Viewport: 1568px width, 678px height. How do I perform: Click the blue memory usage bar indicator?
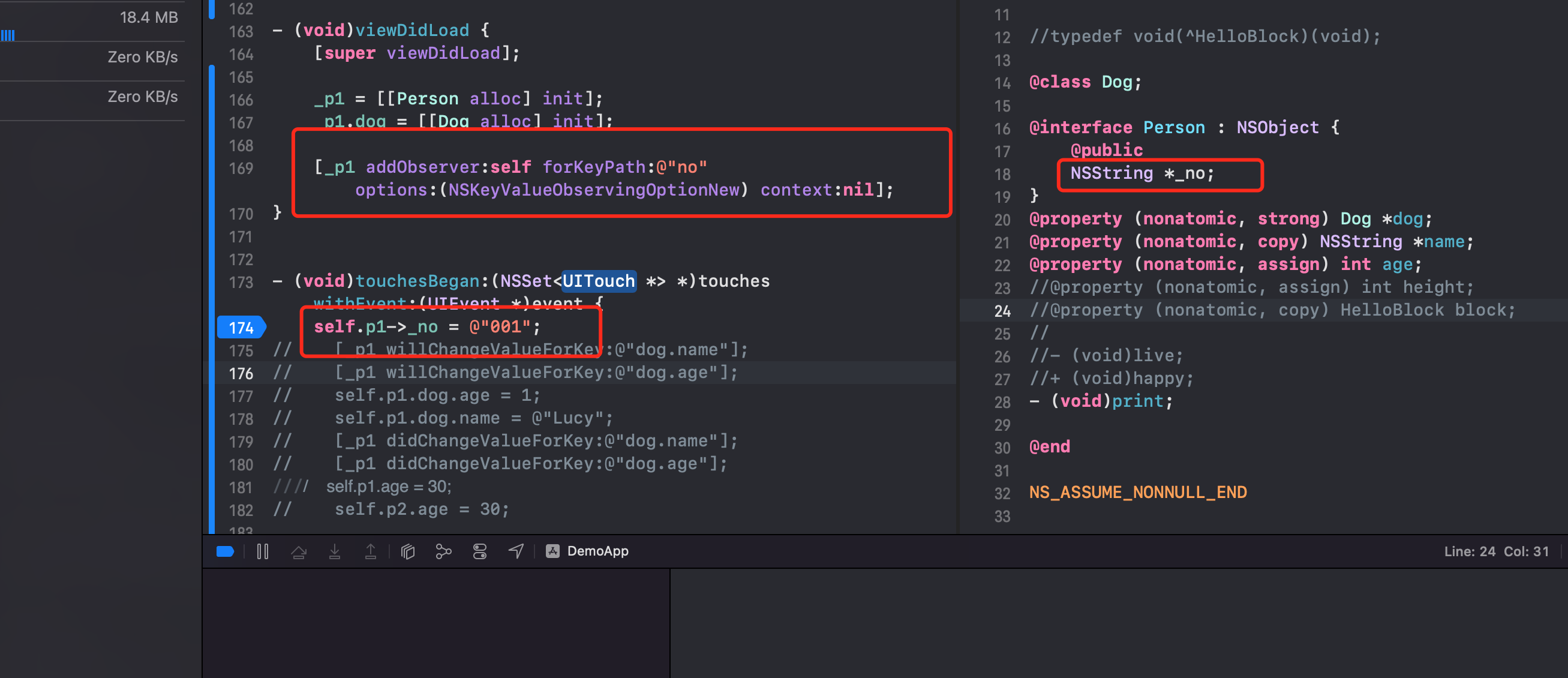tap(7, 35)
